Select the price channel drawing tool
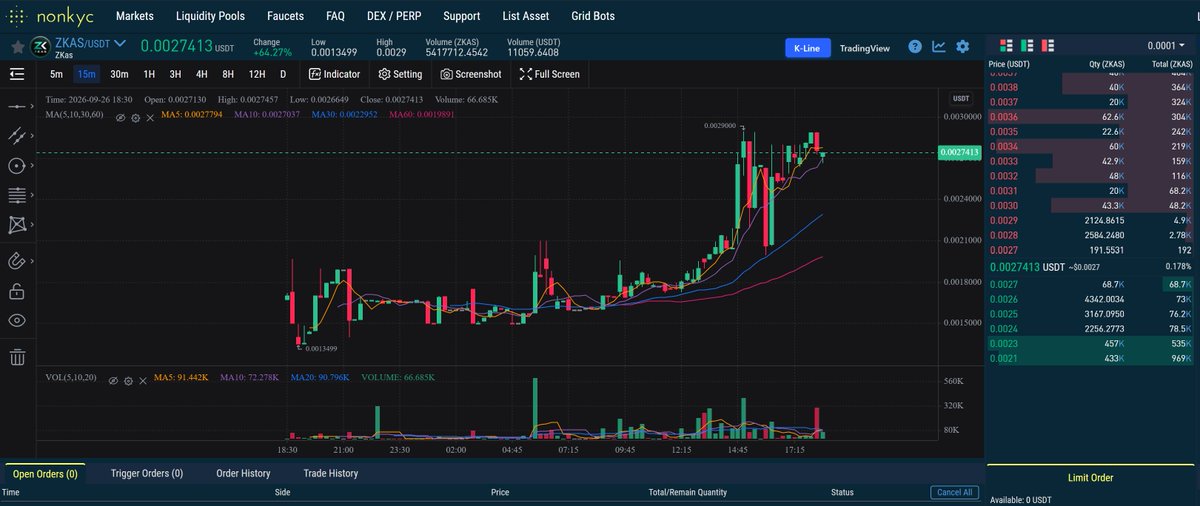The height and width of the screenshot is (506, 1200). (x=15, y=135)
